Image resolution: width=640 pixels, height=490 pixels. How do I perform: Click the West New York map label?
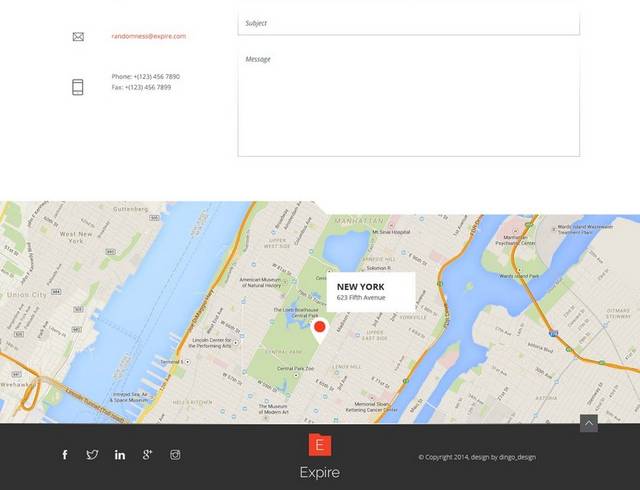tap(76, 237)
